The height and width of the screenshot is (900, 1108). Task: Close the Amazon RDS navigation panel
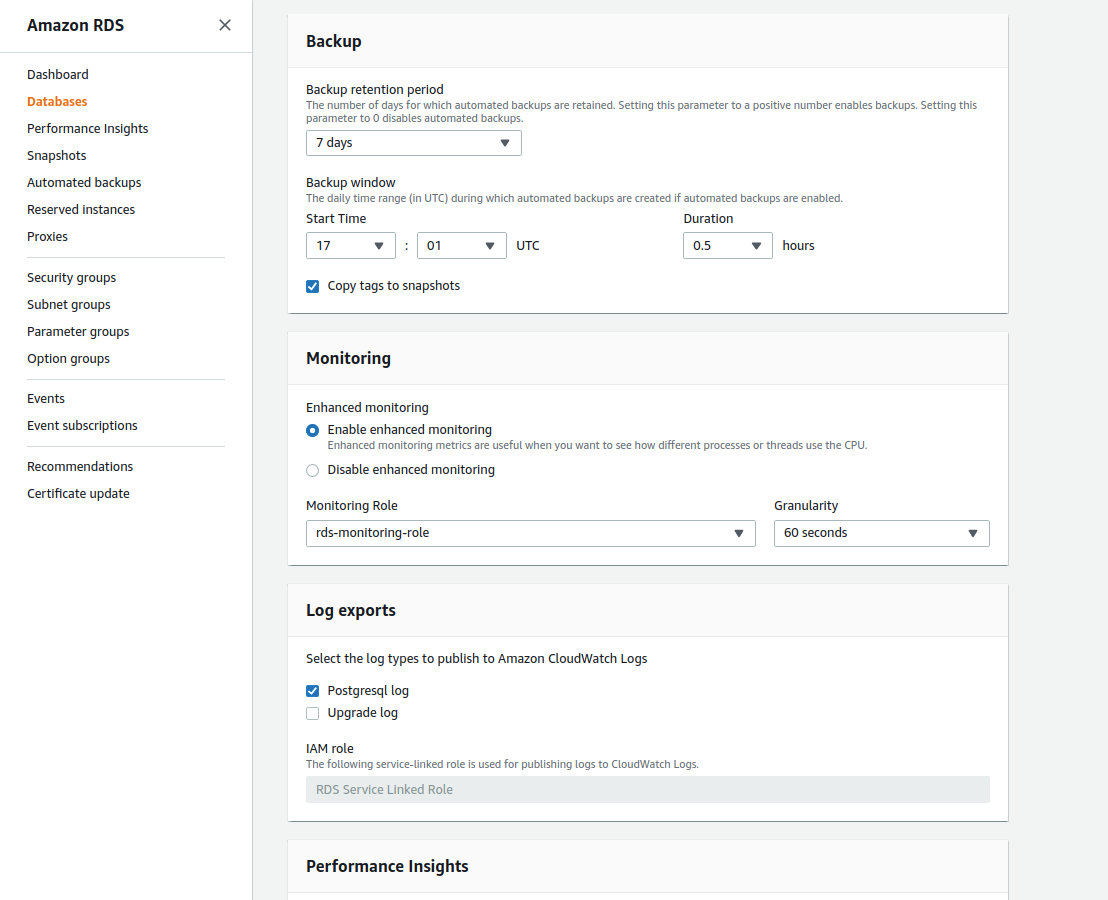click(225, 25)
